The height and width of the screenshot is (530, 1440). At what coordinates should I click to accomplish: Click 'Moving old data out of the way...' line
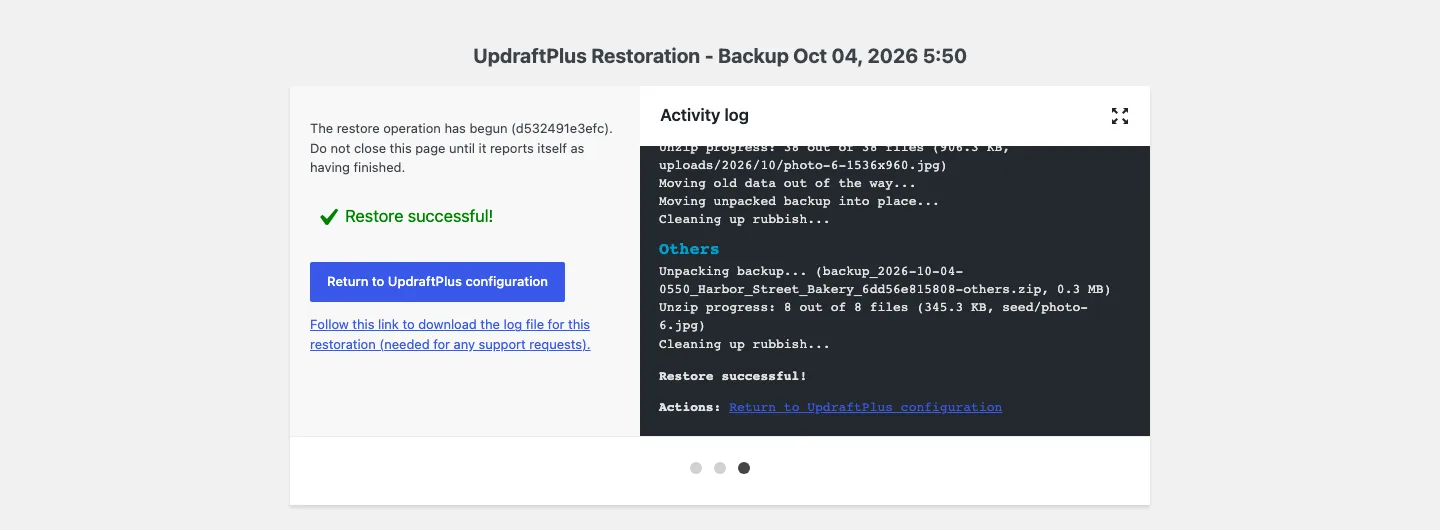pyautogui.click(x=787, y=183)
